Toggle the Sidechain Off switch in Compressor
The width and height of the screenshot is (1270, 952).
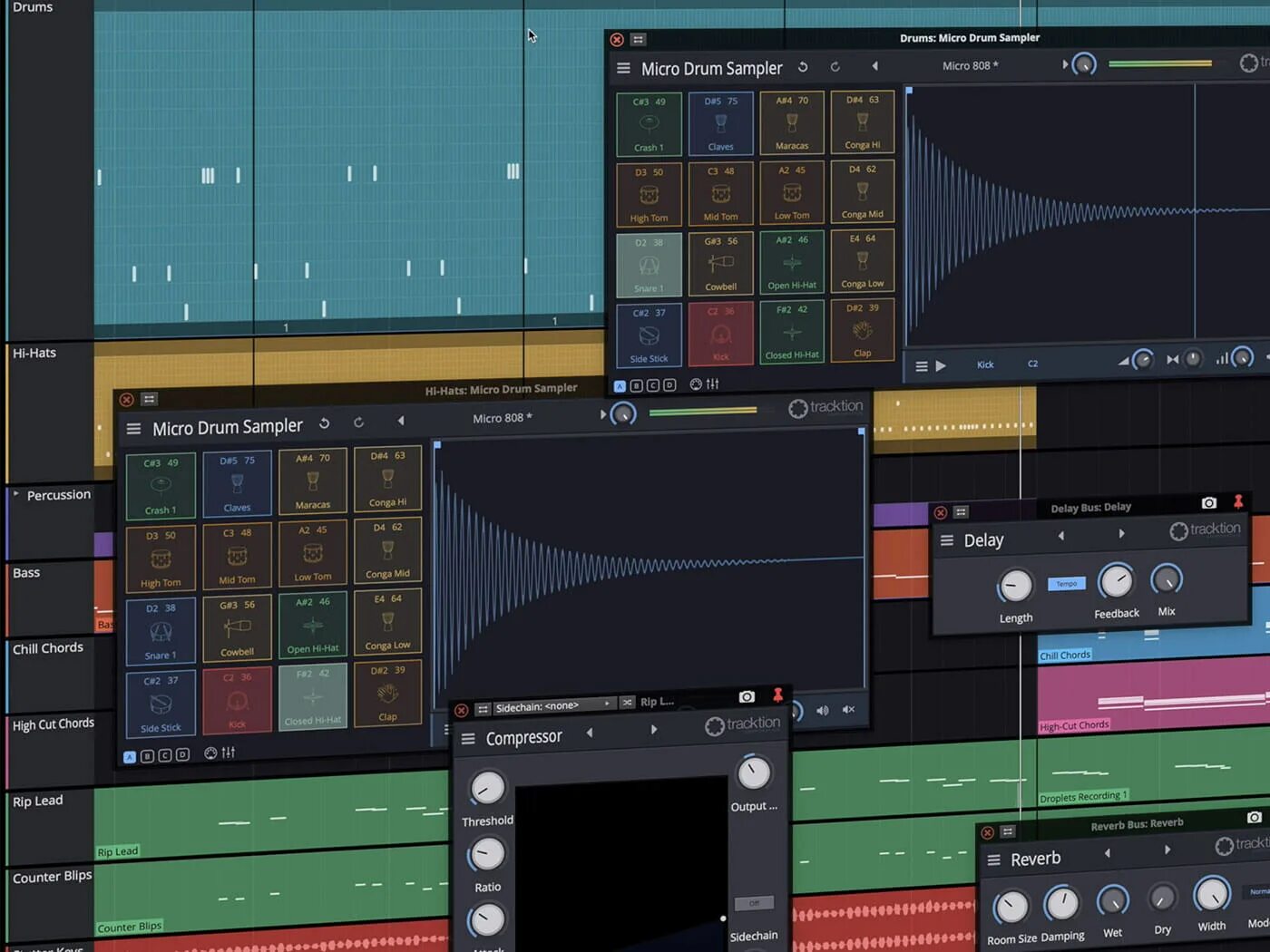click(754, 903)
